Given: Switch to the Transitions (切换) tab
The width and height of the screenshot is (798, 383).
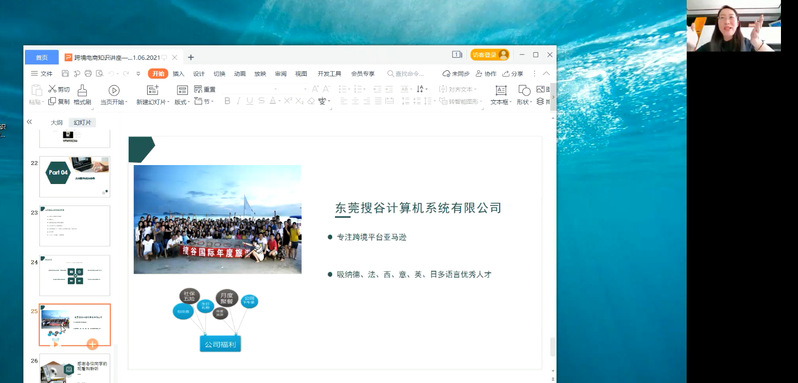Looking at the screenshot, I should pos(219,74).
